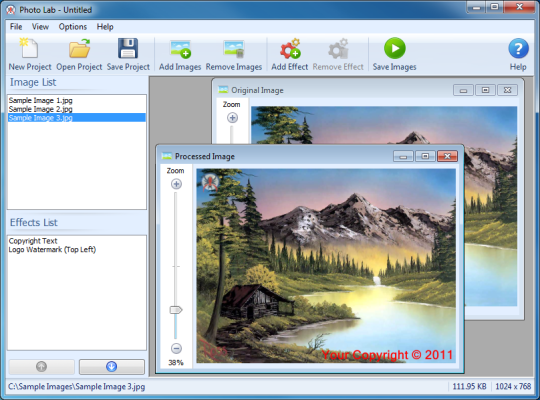Screen dimensions: 540x400
Task: Open the View menu
Action: point(40,27)
